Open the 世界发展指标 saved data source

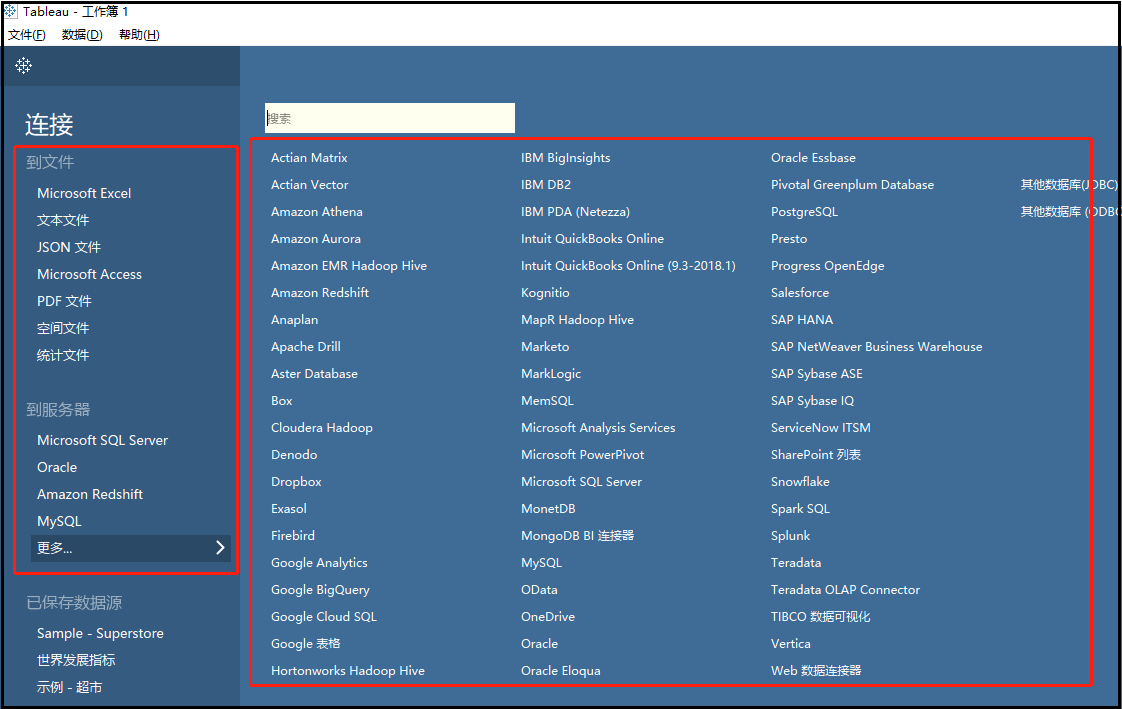[74, 659]
